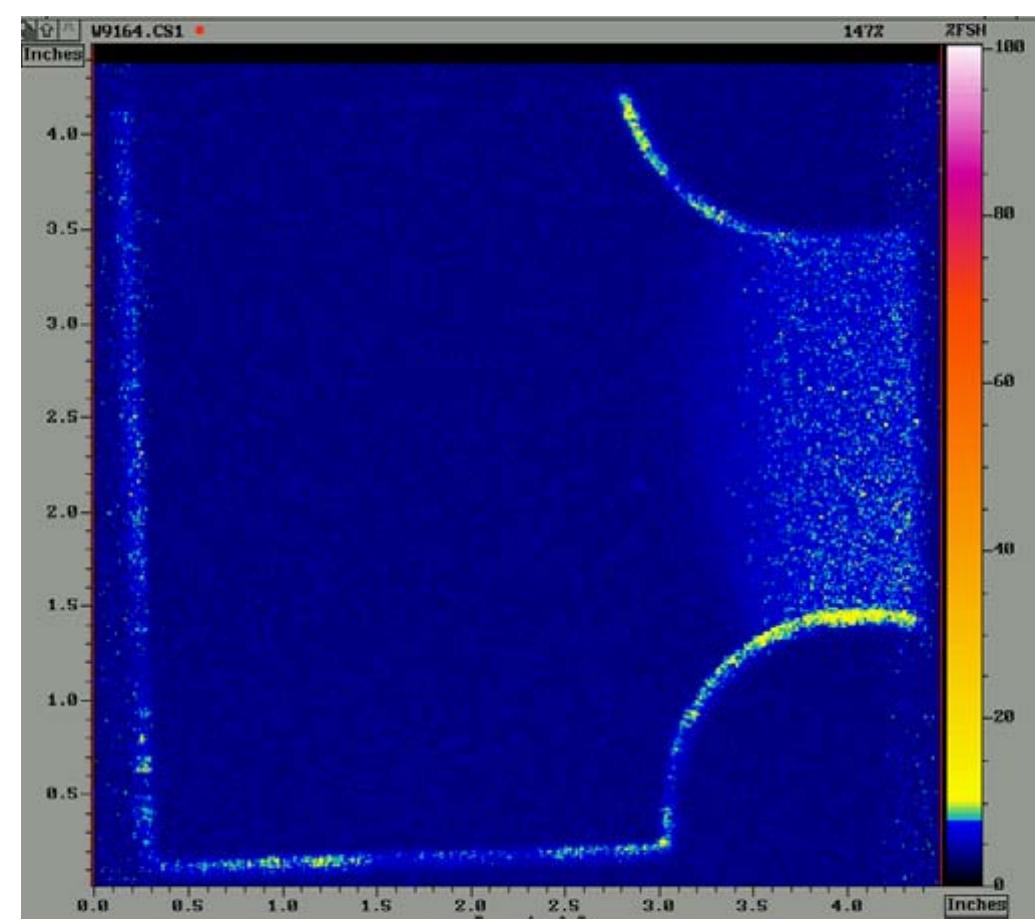Click the home view icon in corner toolbar
Image resolution: width=1035 pixels, height=920 pixels.
tap(47, 28)
